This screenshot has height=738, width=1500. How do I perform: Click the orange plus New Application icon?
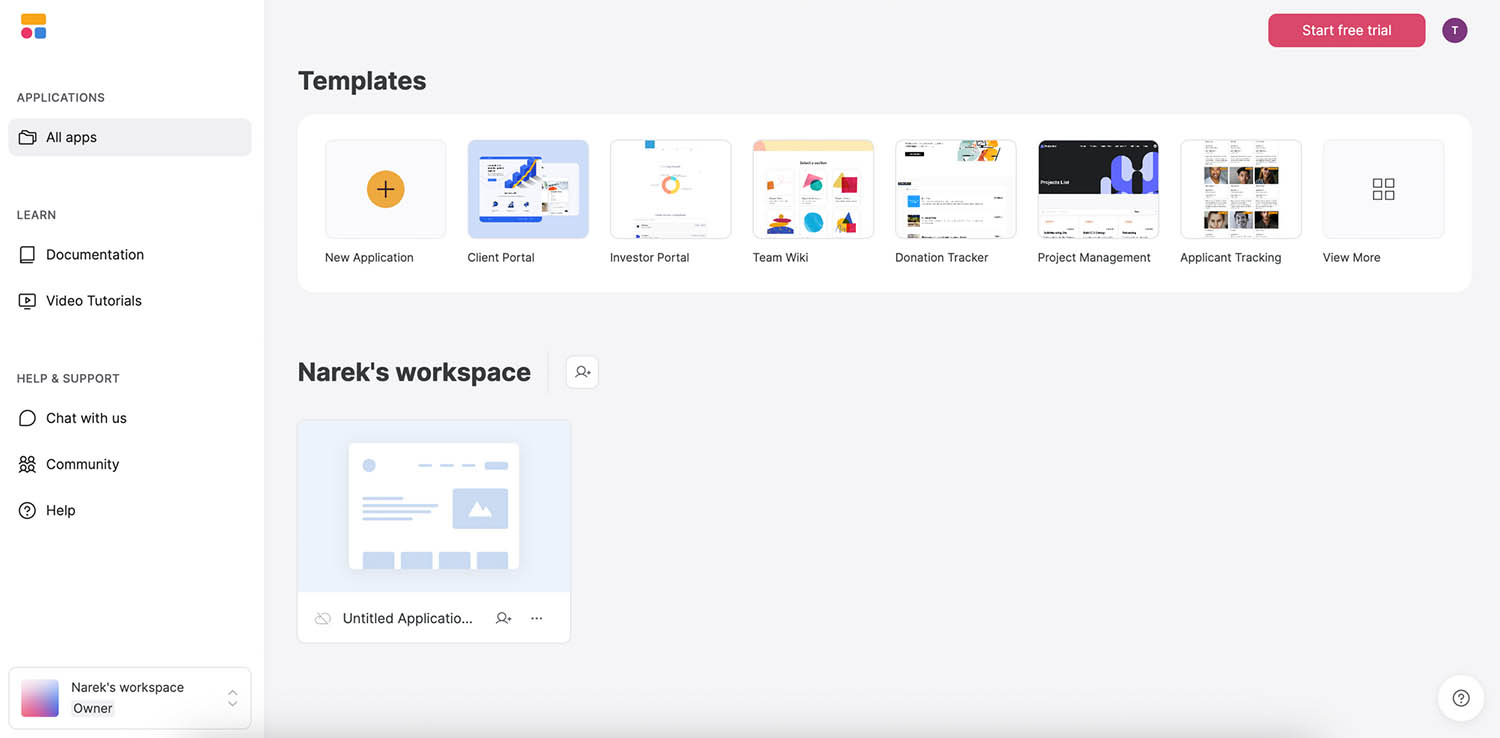tap(385, 189)
